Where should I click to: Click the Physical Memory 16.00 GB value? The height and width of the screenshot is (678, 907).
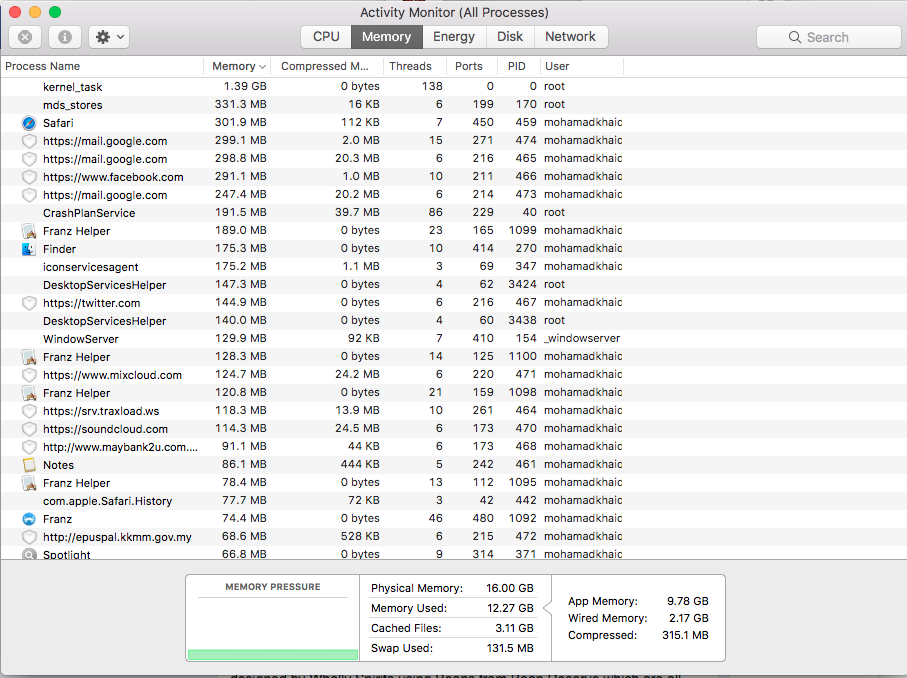[x=510, y=588]
